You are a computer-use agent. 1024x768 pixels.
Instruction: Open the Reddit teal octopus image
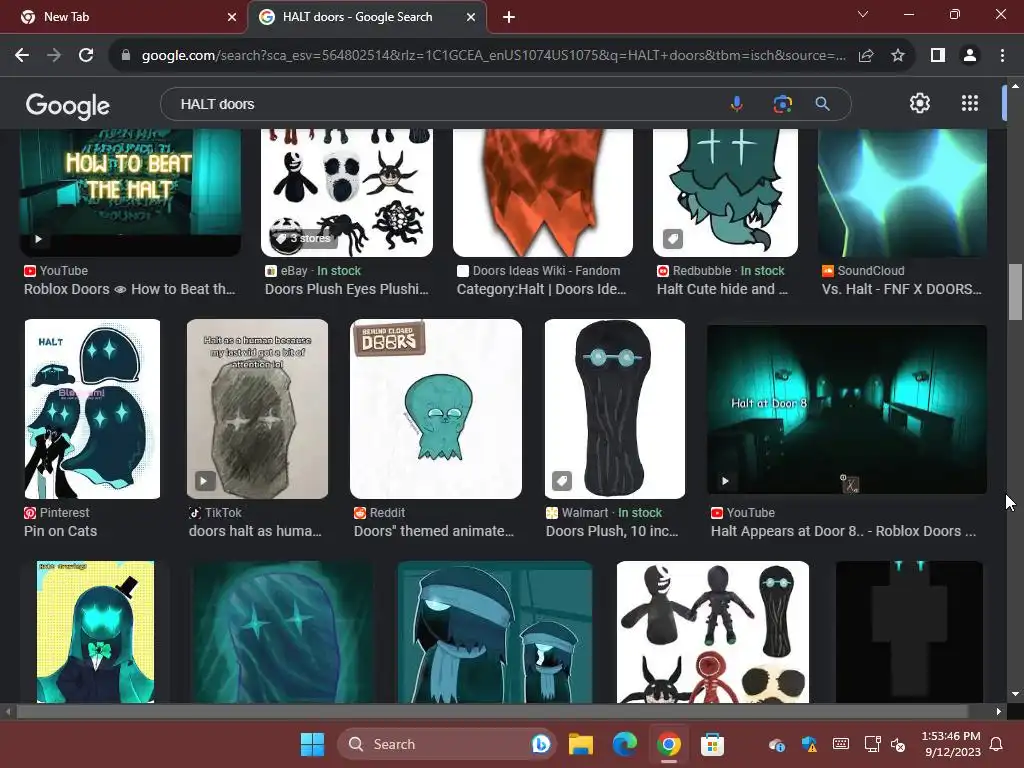click(x=436, y=409)
